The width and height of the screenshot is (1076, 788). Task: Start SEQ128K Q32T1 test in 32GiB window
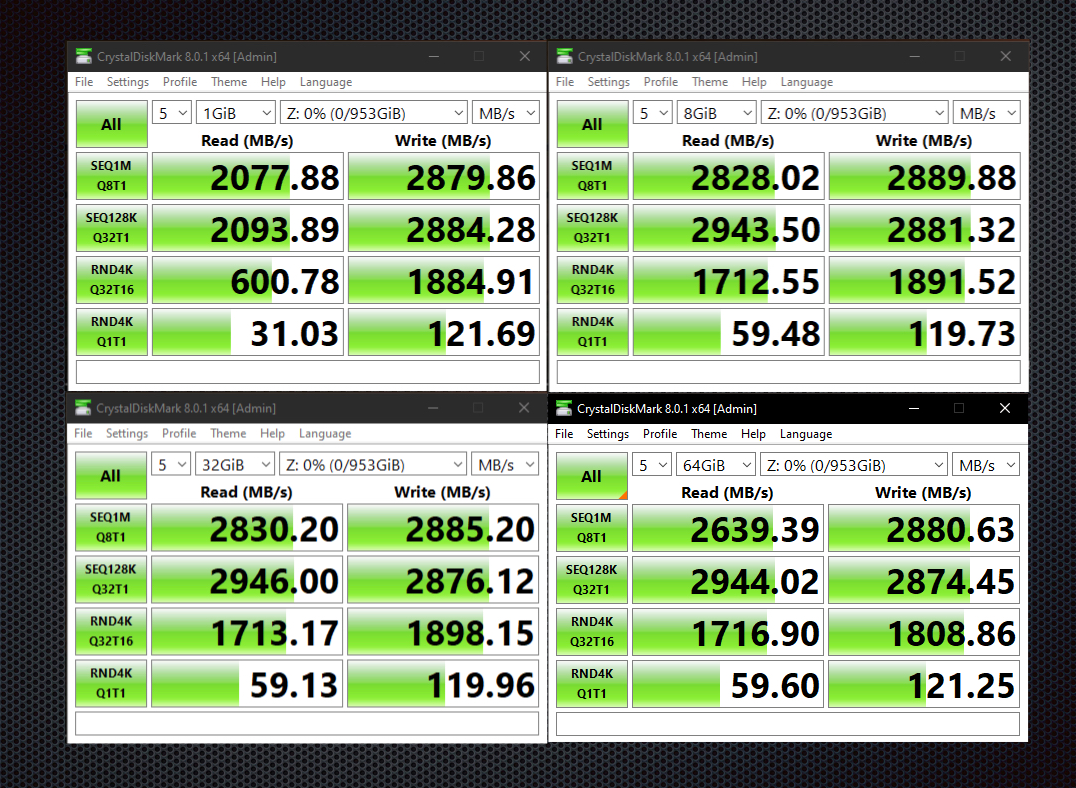(110, 579)
